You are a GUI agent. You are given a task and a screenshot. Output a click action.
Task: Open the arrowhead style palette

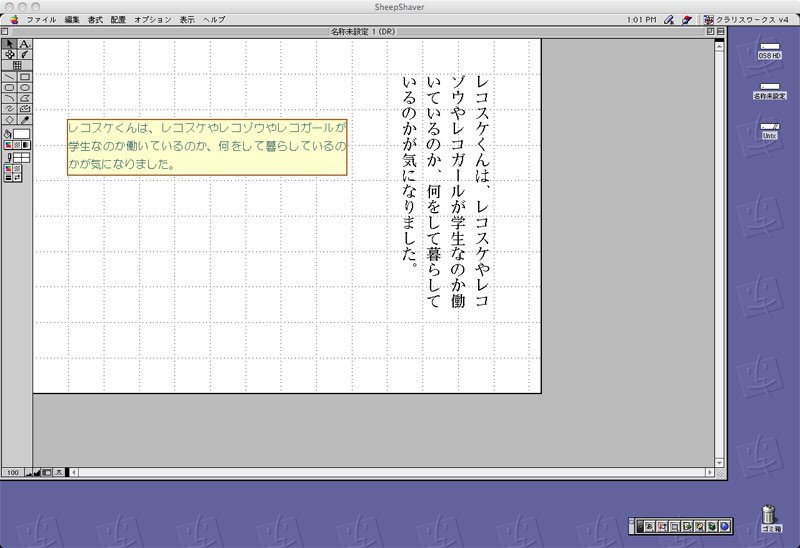point(17,177)
